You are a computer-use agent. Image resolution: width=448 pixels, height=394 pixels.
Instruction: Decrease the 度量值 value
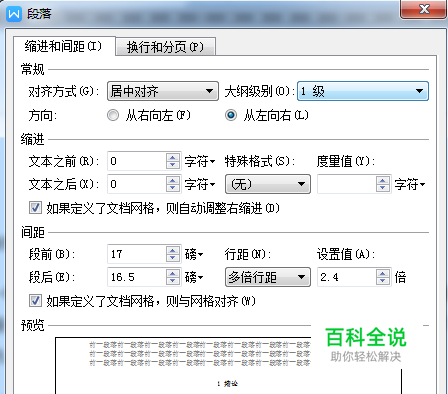(383, 188)
